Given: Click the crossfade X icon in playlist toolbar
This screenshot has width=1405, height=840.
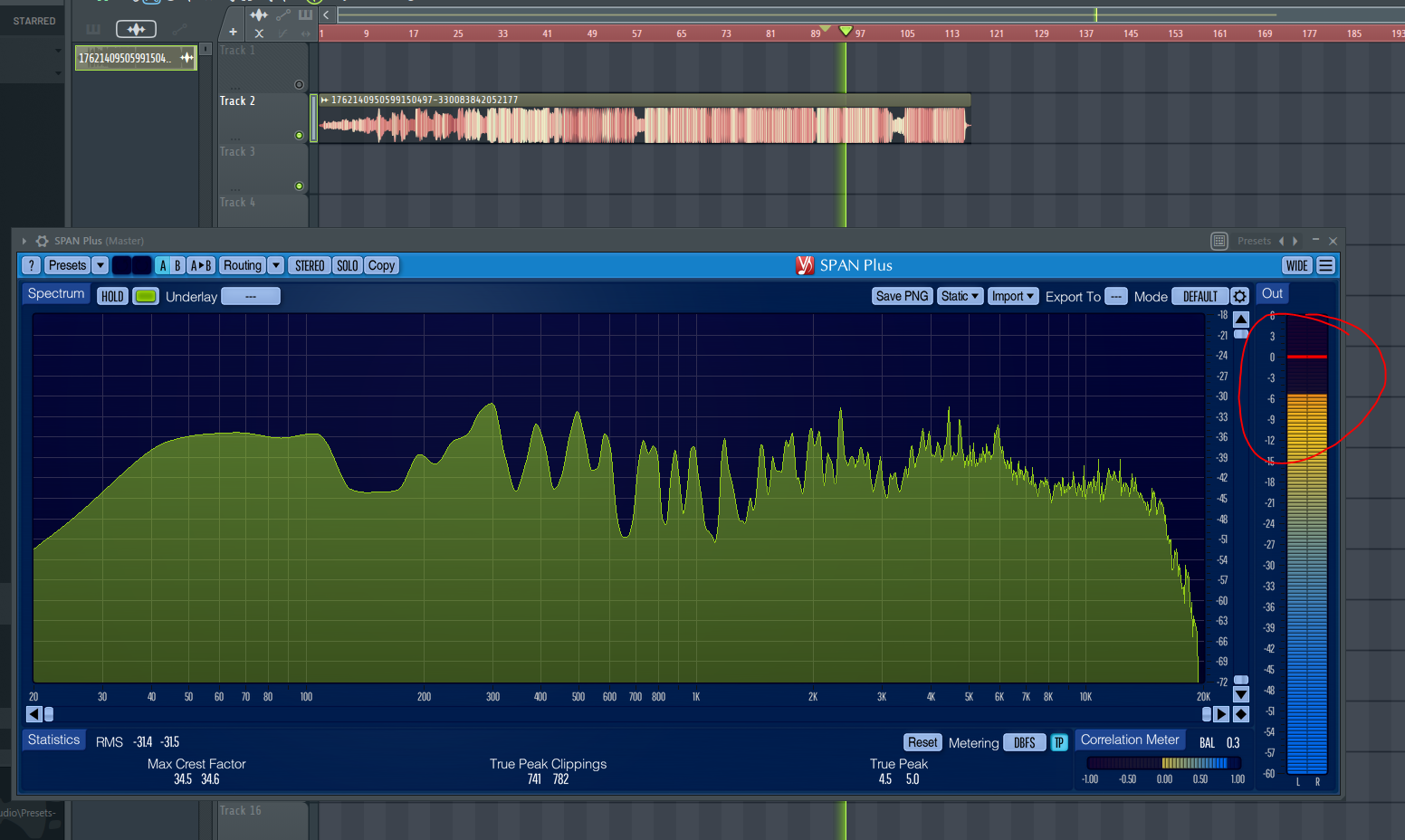Looking at the screenshot, I should click(259, 33).
